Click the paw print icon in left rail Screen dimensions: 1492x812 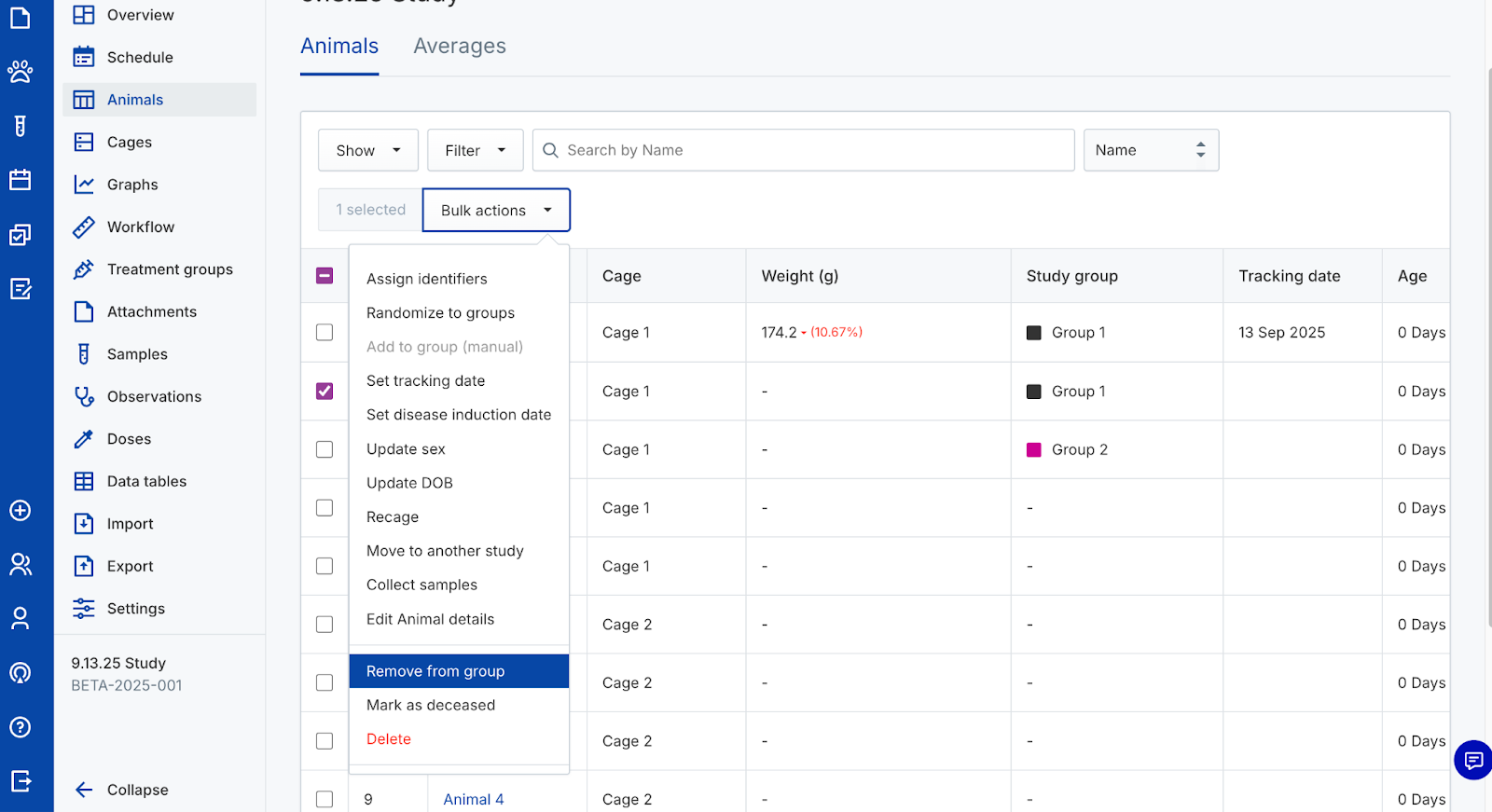click(20, 72)
